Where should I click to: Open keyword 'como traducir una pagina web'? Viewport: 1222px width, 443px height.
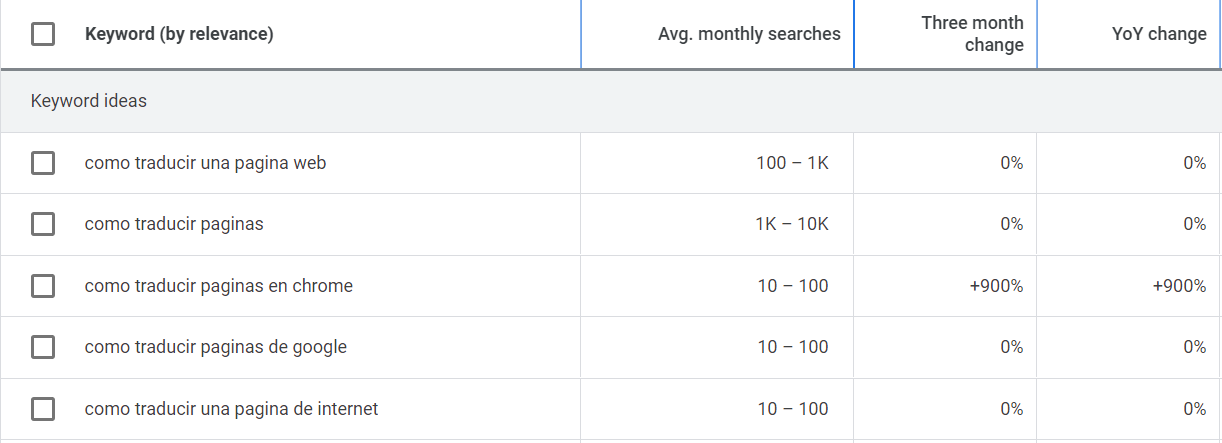coord(205,163)
